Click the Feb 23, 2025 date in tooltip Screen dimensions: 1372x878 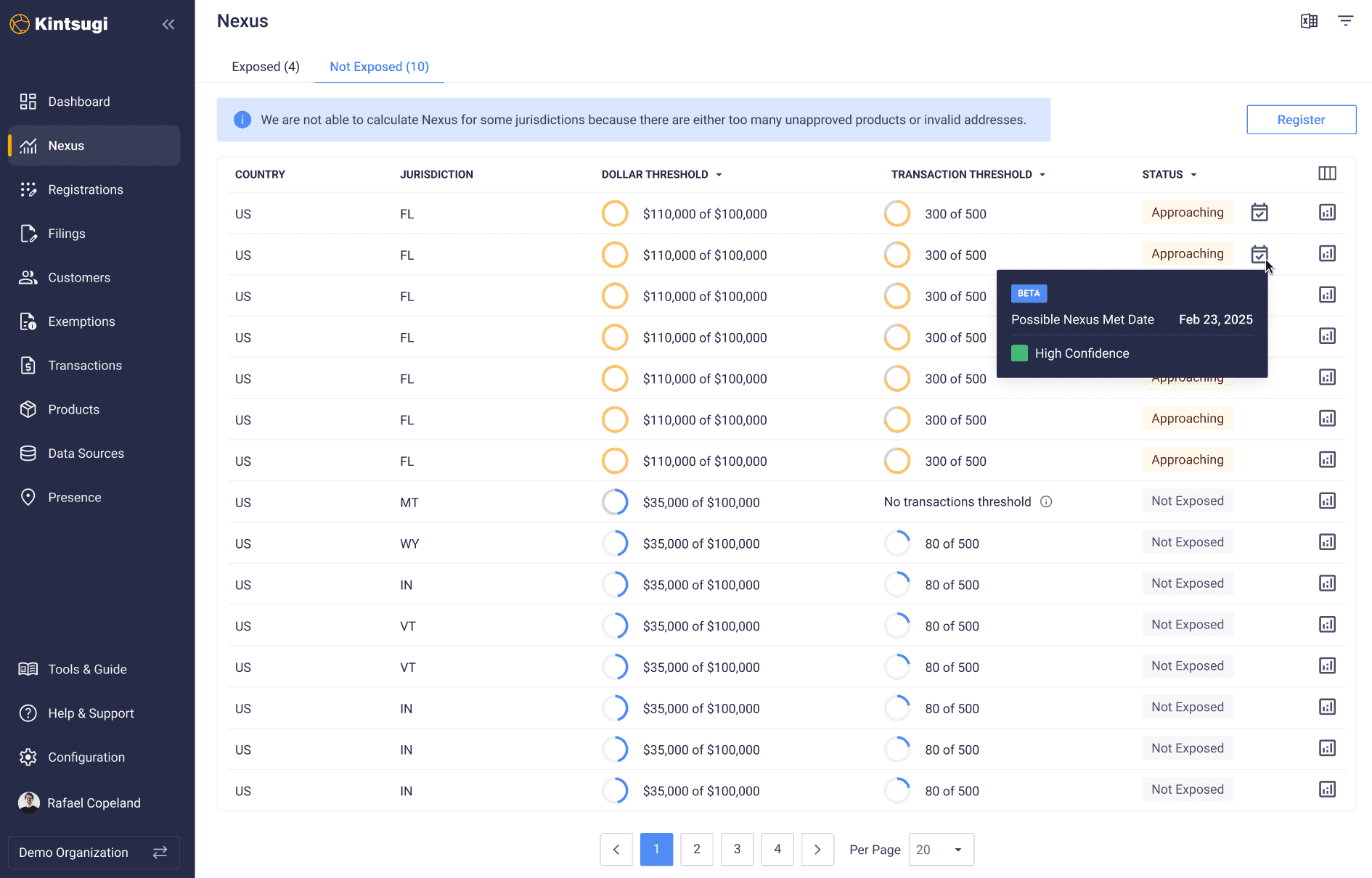coord(1215,319)
